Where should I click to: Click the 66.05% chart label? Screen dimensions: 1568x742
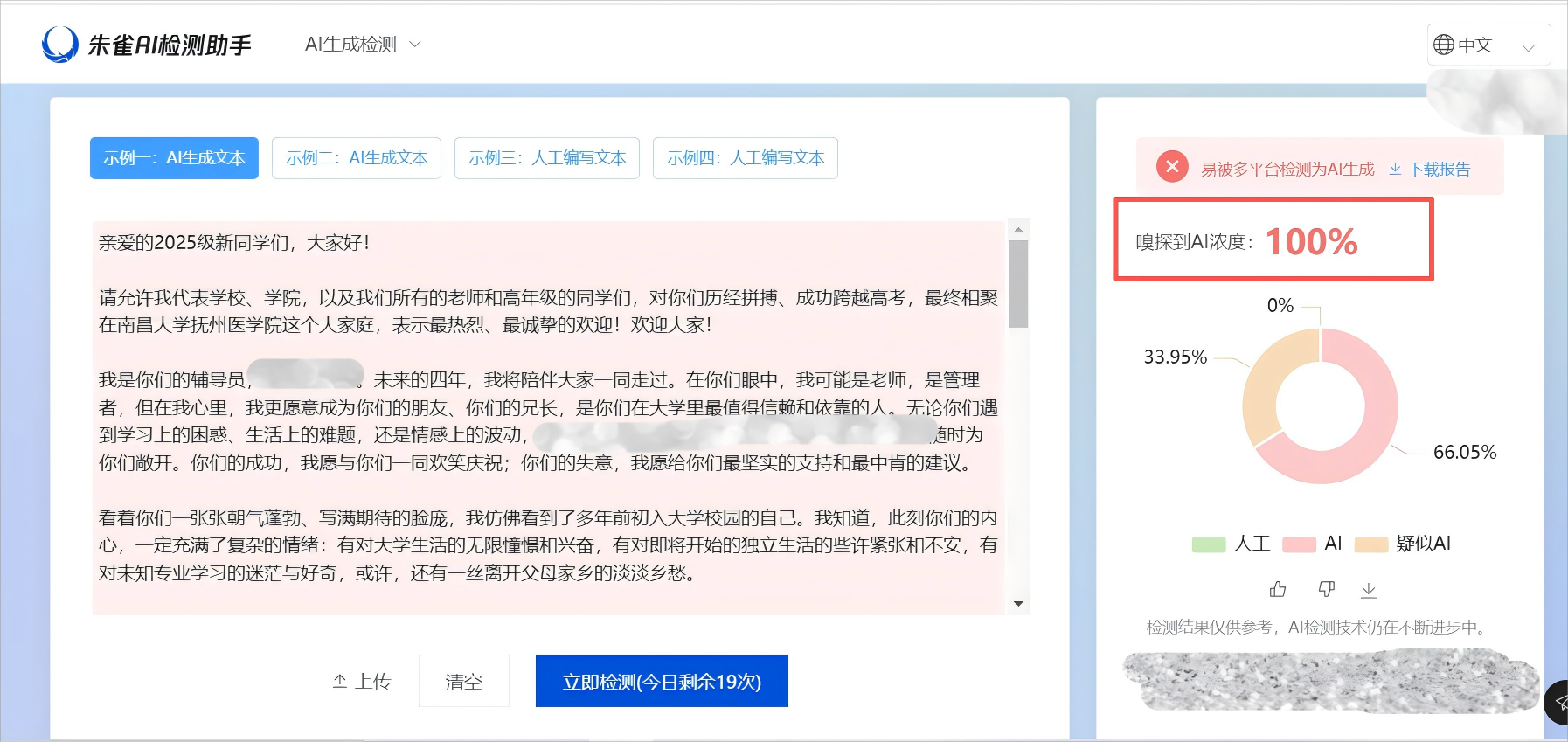(x=1465, y=452)
